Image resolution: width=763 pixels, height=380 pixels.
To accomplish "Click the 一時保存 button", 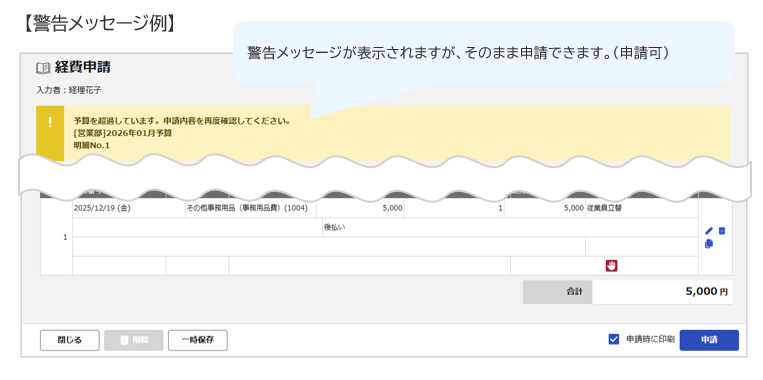I will click(198, 340).
